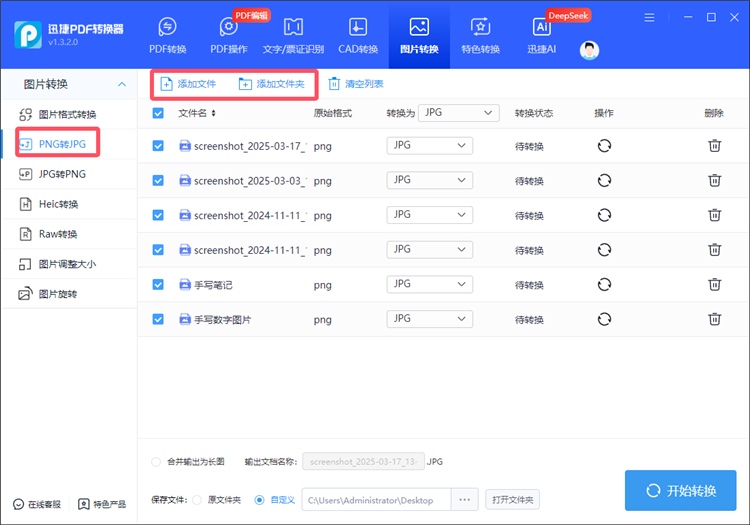The image size is (750, 525).
Task: Open the CAD转换 tab
Action: 358,36
